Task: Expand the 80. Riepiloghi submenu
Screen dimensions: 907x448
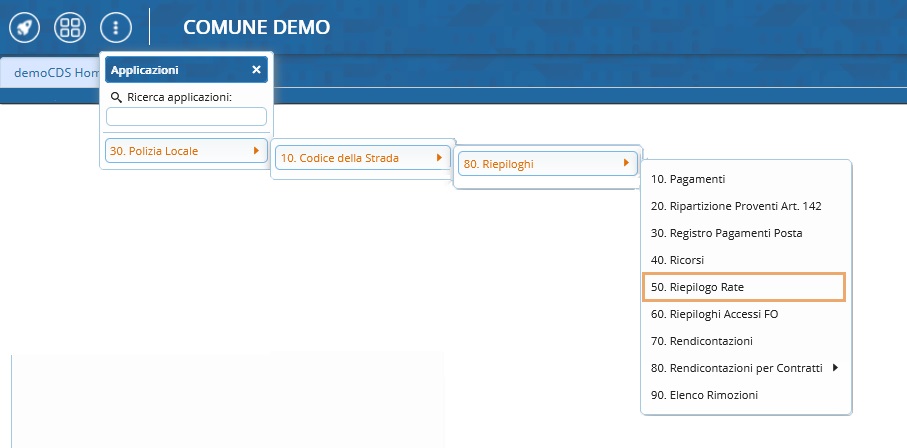Action: (x=546, y=163)
